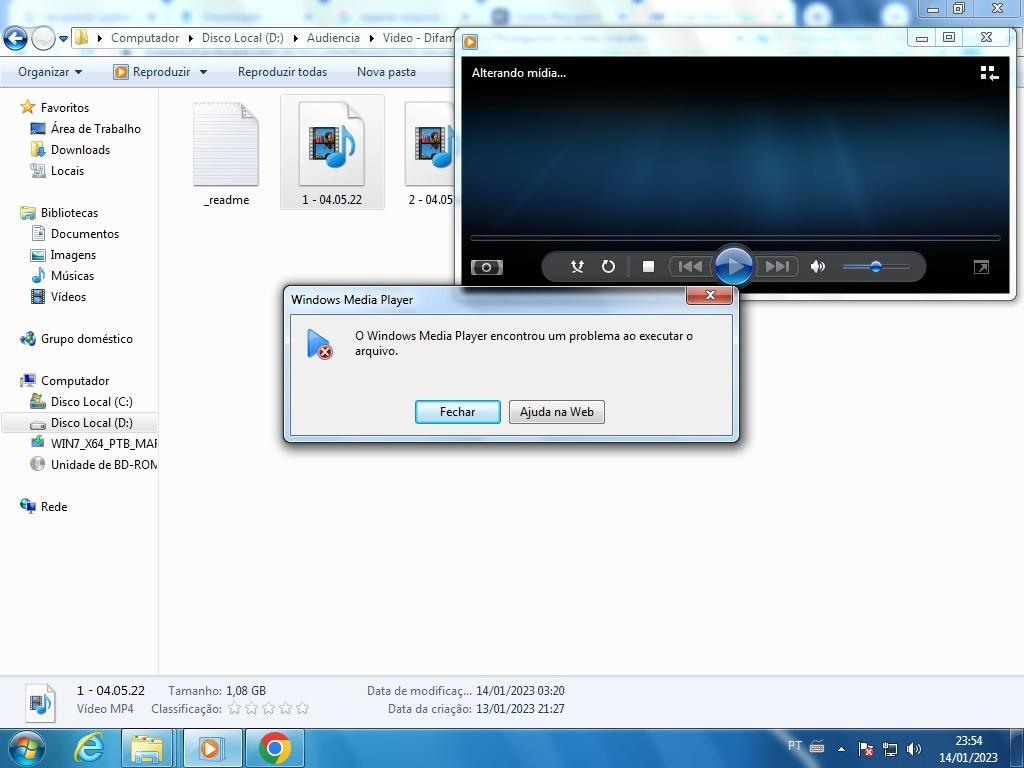Launch Internet Explorer from taskbar
Screen dimensions: 1024x768
point(88,748)
